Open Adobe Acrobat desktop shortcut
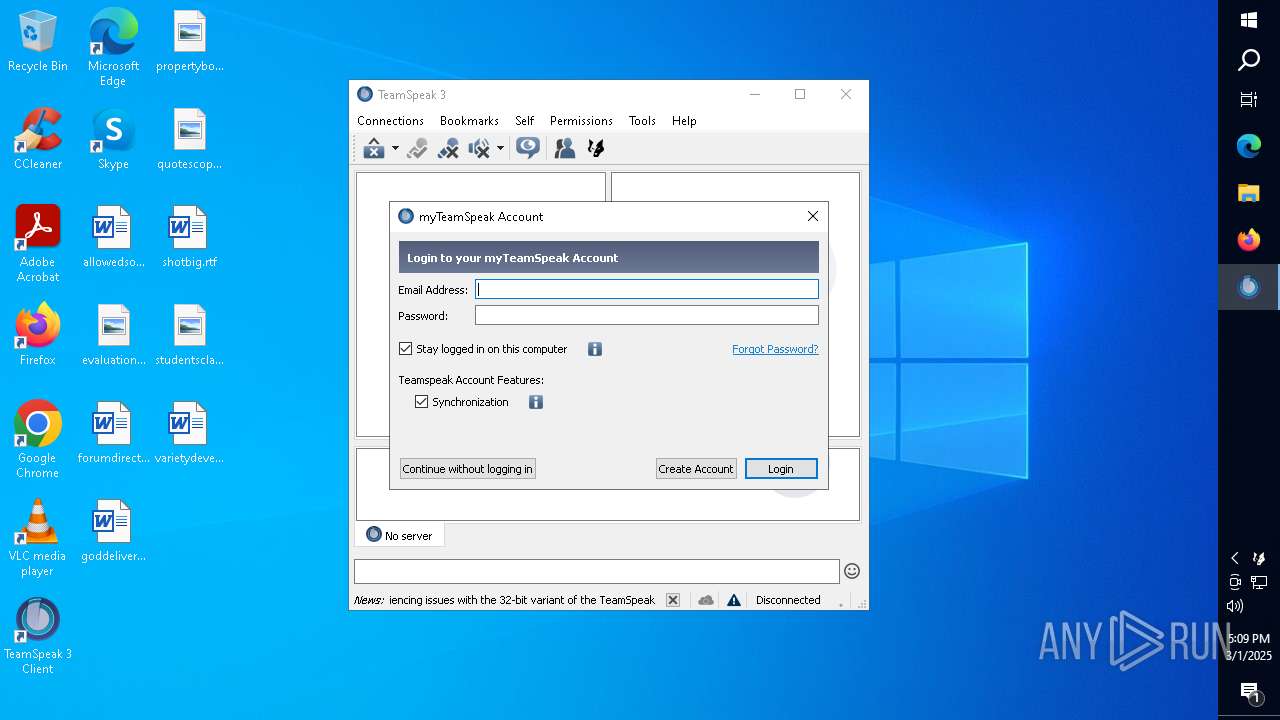 [38, 244]
